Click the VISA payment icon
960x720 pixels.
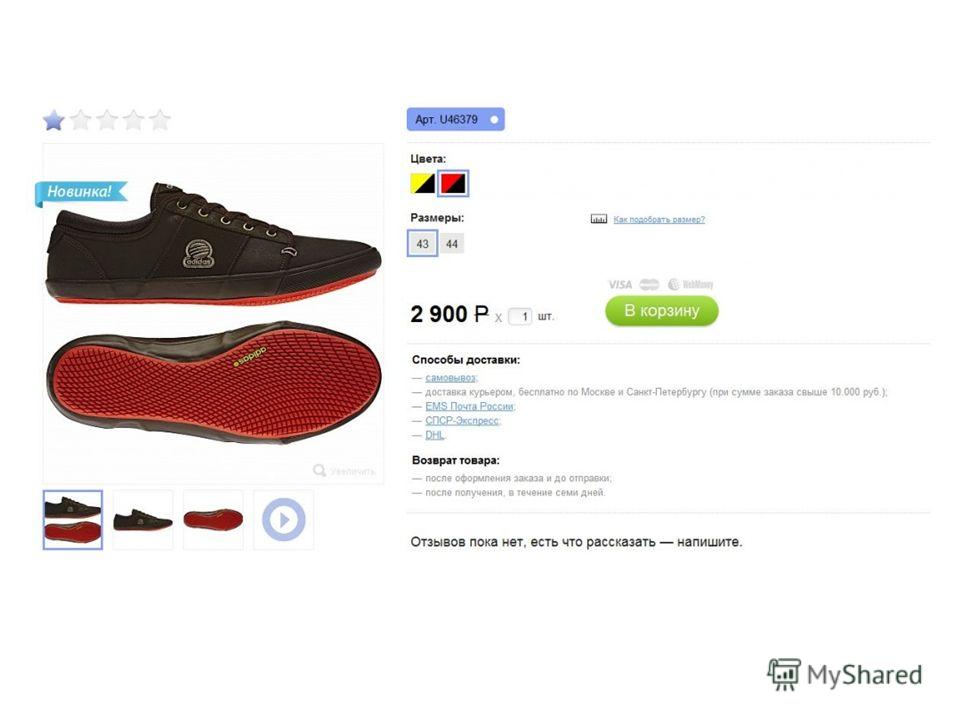point(620,285)
